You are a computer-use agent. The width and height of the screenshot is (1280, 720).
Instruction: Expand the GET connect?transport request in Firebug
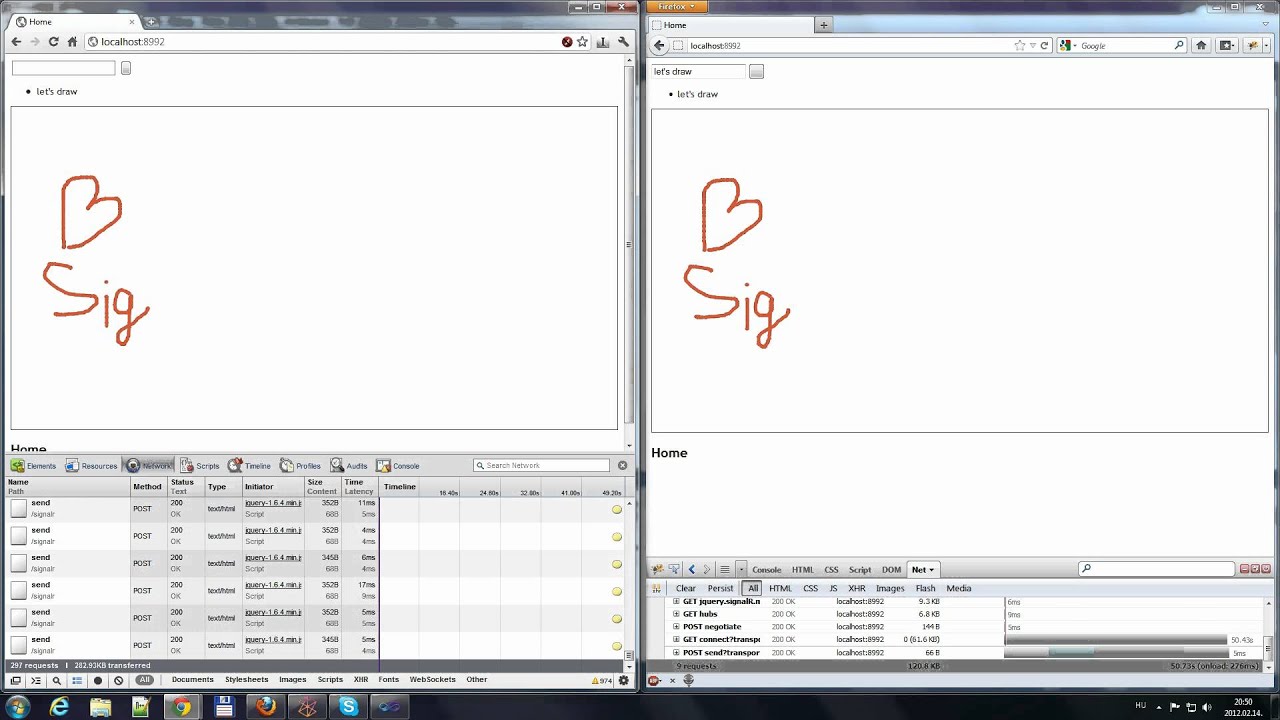676,640
